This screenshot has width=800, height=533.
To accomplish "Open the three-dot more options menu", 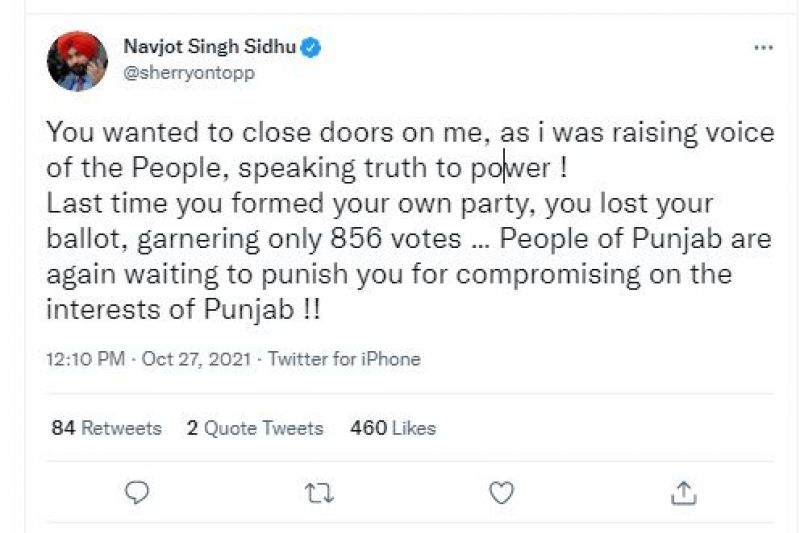I will (x=762, y=47).
